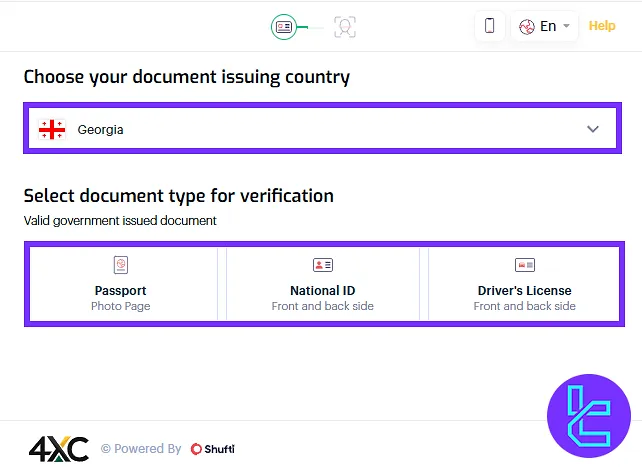Open the Shufti logo link
This screenshot has width=642, height=467.
coord(213,449)
